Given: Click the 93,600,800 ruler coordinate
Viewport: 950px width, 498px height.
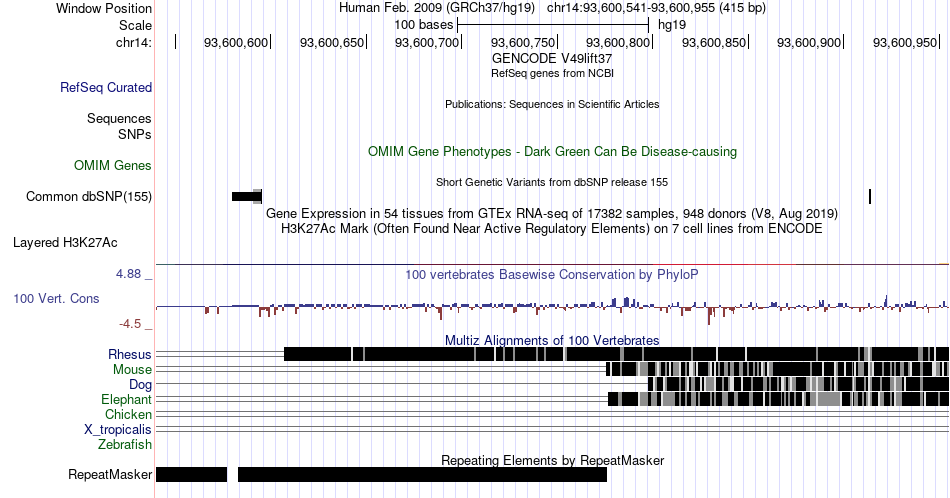Looking at the screenshot, I should [618, 42].
